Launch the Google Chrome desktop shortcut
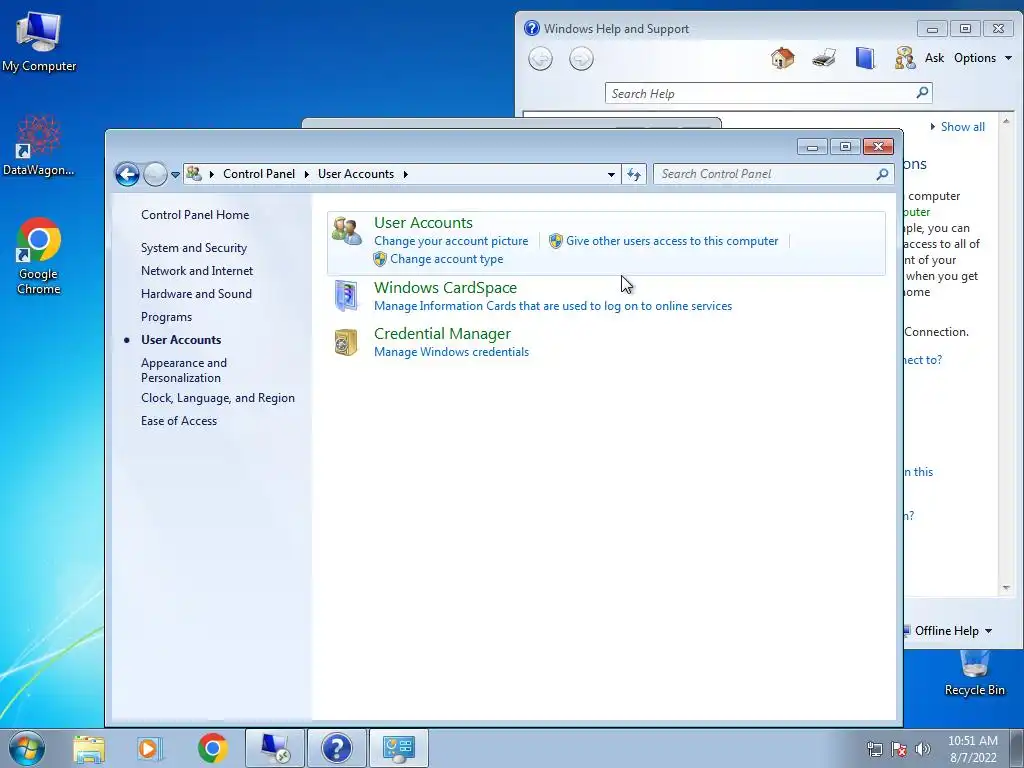This screenshot has width=1024, height=768. (x=39, y=255)
